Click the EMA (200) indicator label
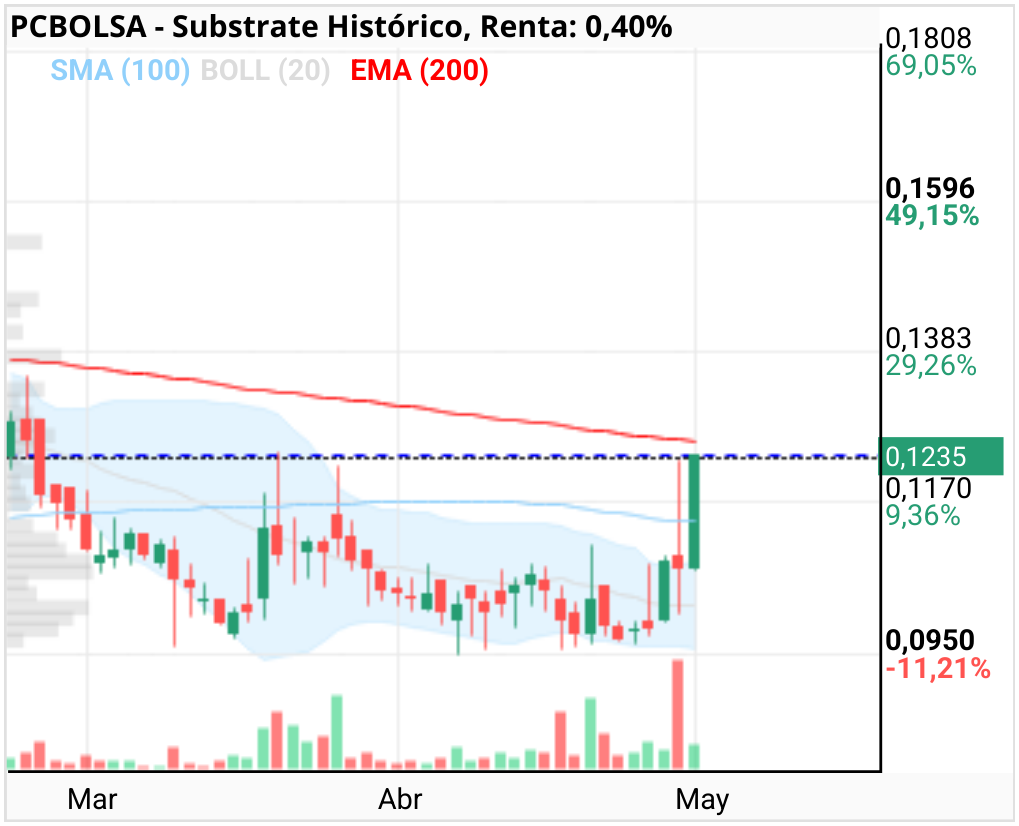 419,70
